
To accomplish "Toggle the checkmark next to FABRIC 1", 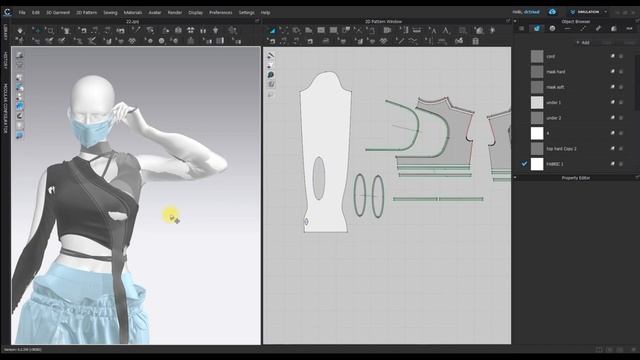I will point(524,164).
